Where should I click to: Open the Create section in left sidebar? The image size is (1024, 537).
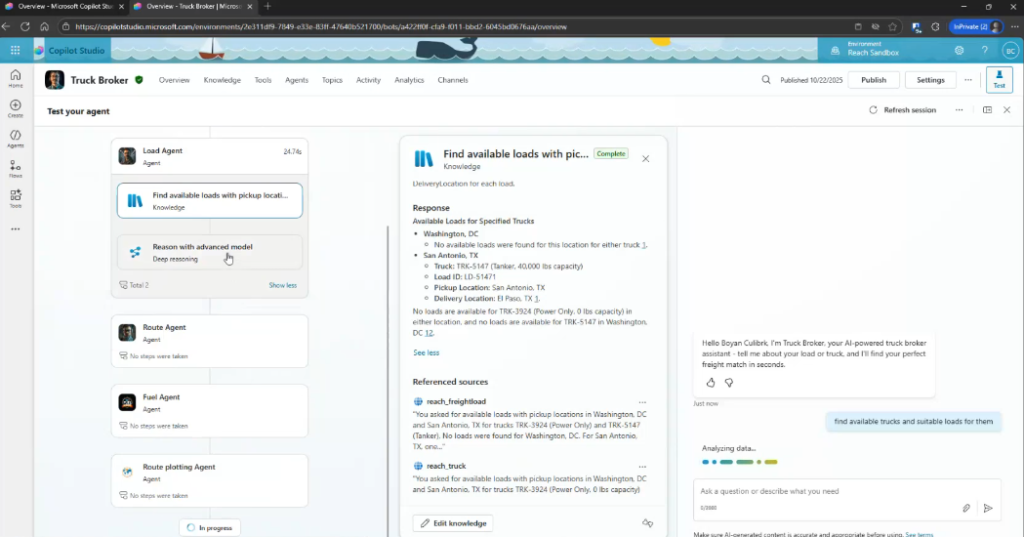tap(15, 108)
